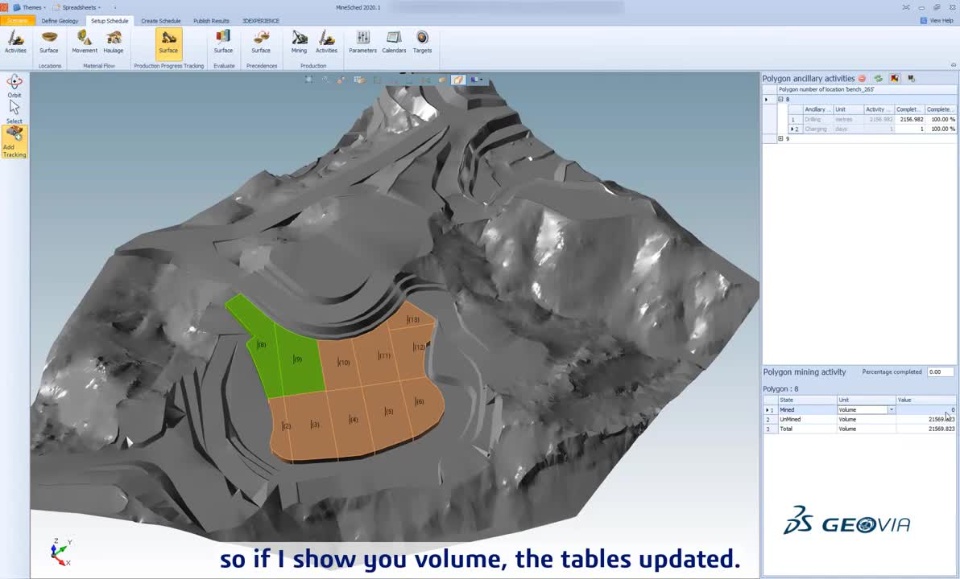Select the Orbit view tool
The image size is (960, 579).
tap(14, 85)
